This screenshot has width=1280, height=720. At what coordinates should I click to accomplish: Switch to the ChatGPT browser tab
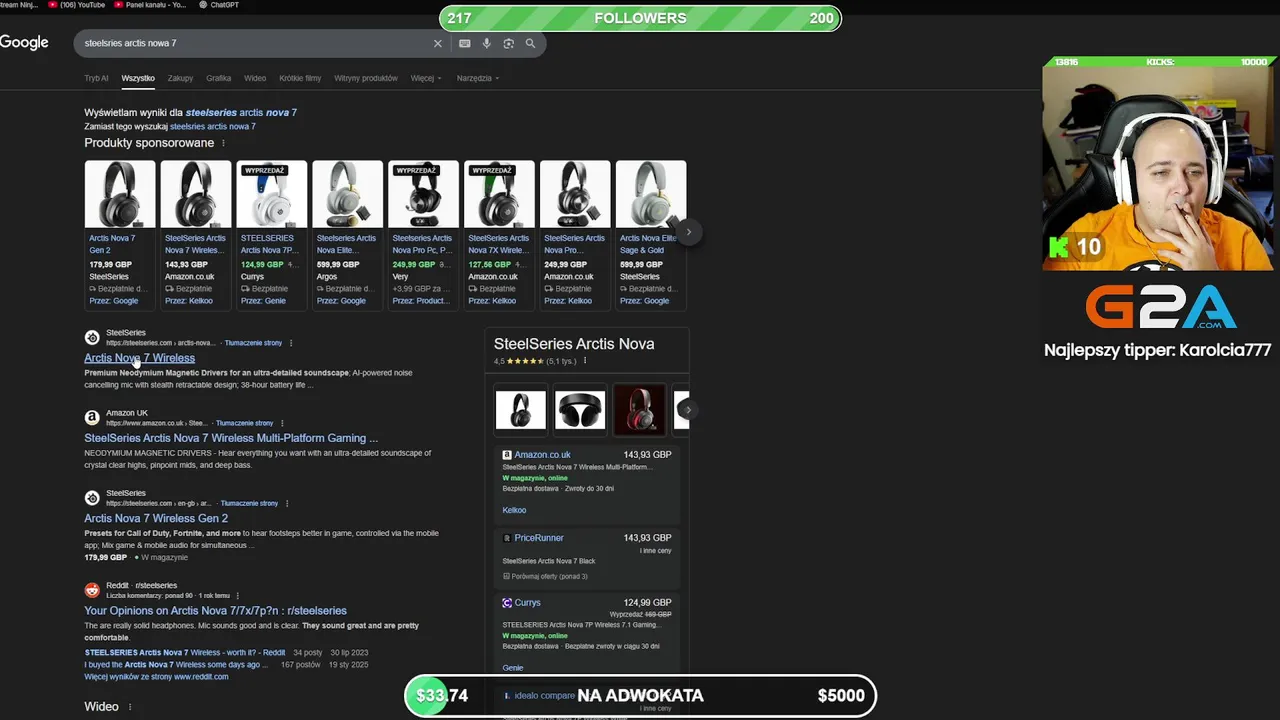click(x=219, y=5)
